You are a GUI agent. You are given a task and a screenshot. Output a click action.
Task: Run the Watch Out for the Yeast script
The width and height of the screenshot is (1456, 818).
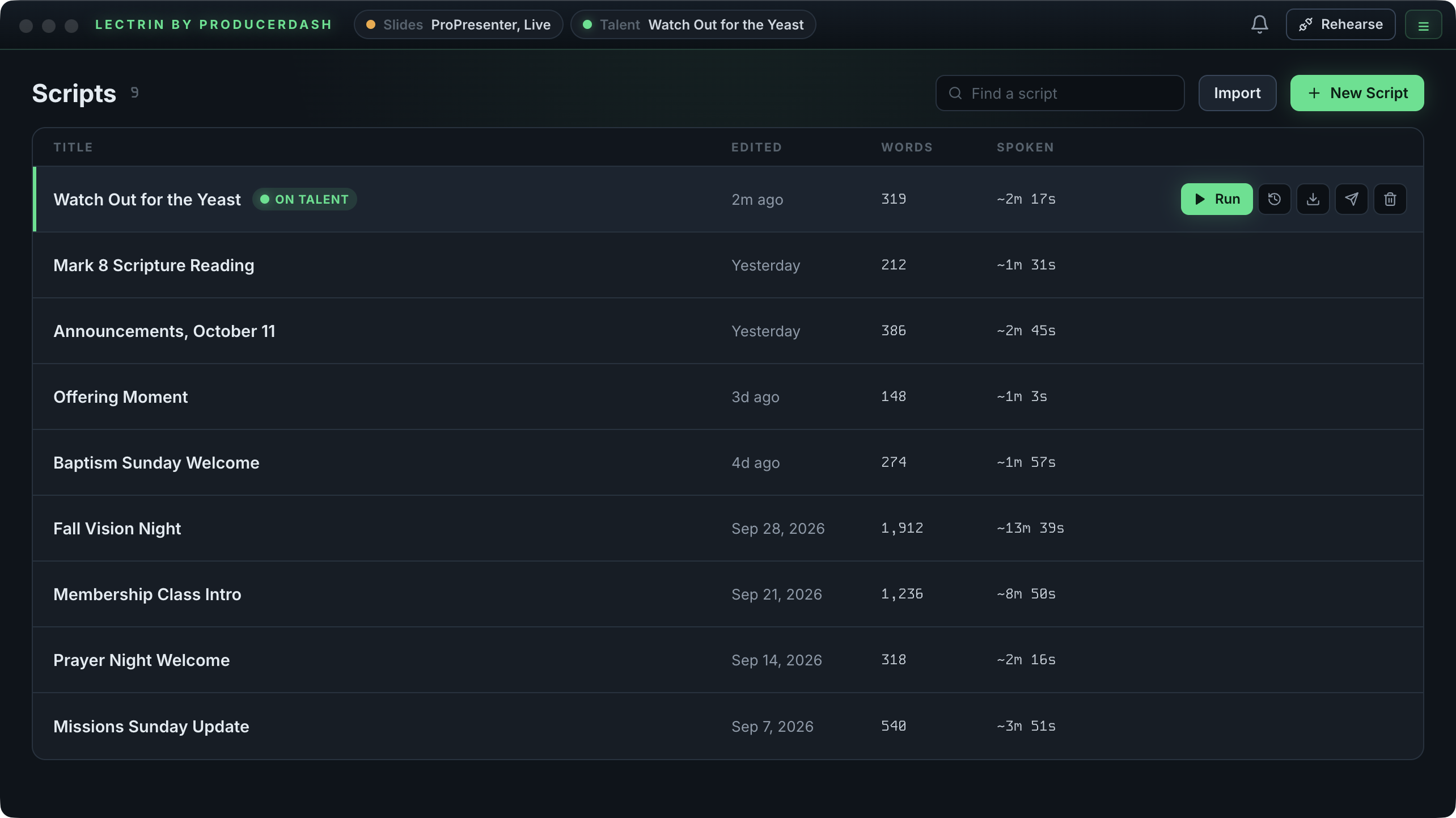[x=1216, y=199]
